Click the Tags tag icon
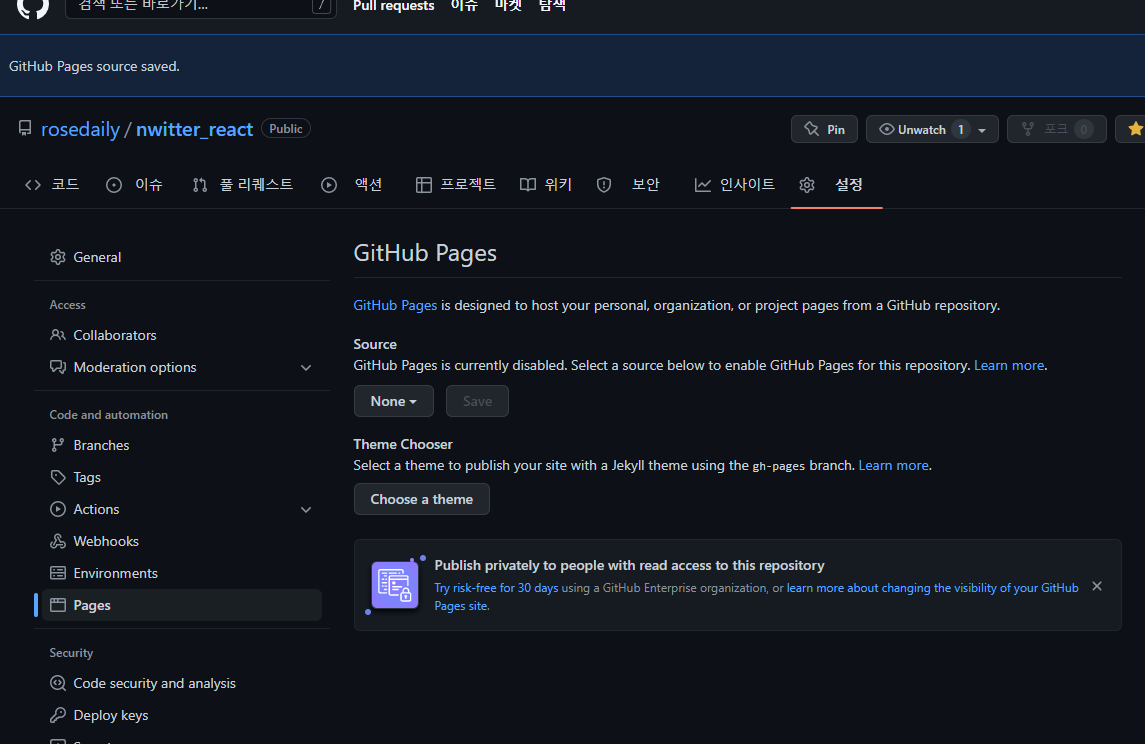Viewport: 1145px width, 744px height. [58, 478]
